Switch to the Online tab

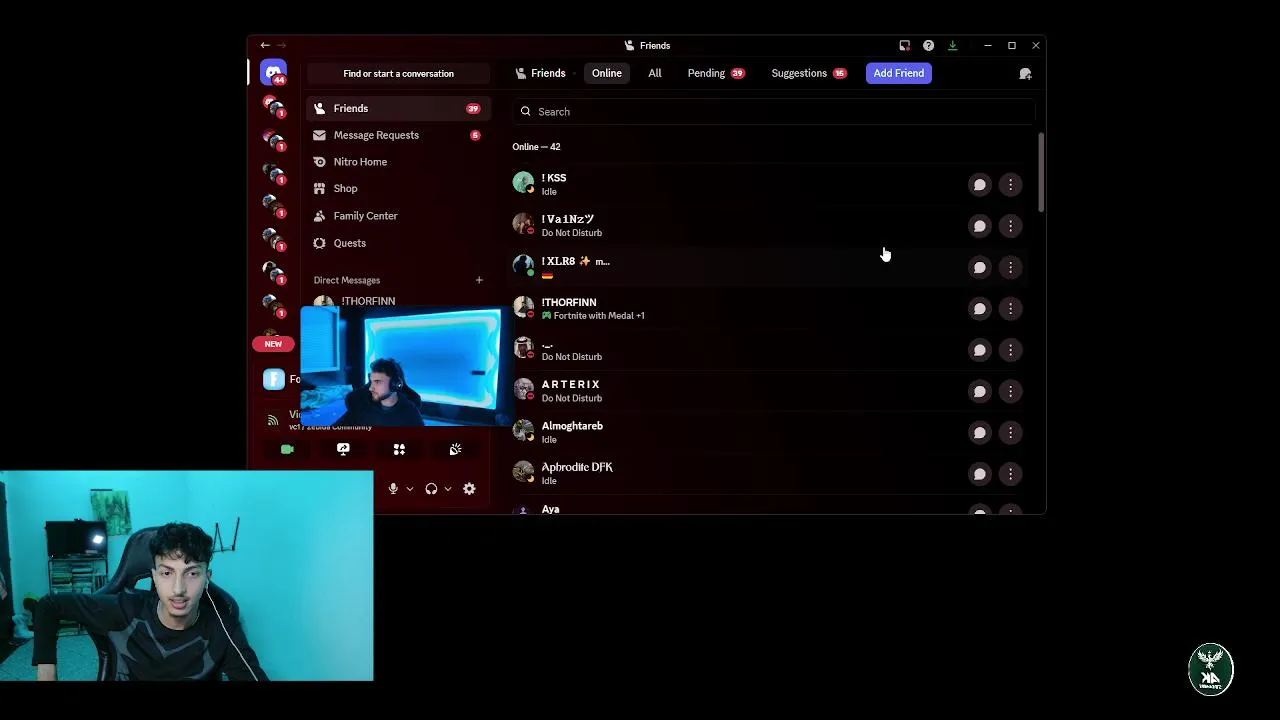coord(606,73)
